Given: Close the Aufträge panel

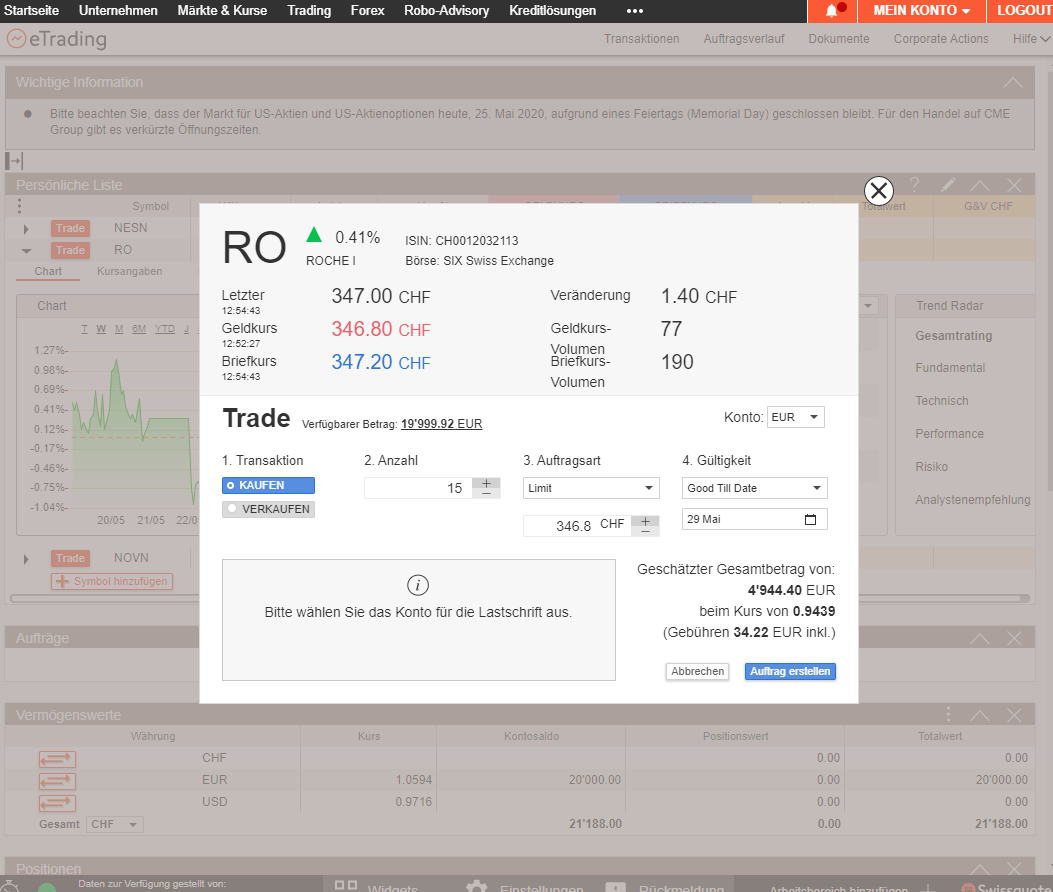Looking at the screenshot, I should point(1014,638).
